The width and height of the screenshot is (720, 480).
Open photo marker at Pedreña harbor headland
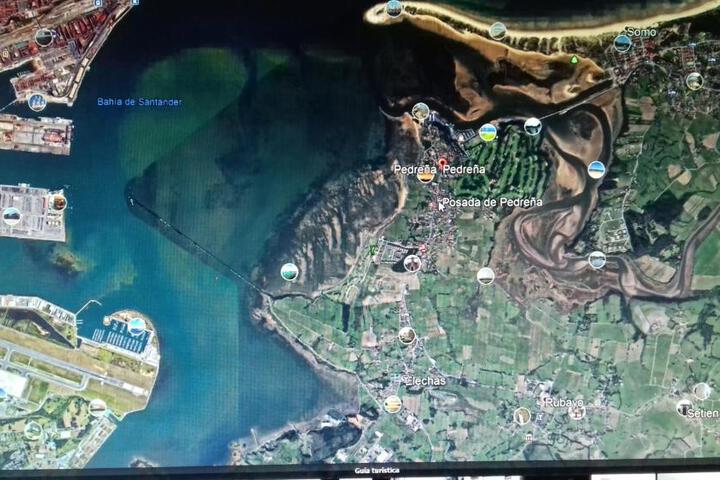click(420, 111)
